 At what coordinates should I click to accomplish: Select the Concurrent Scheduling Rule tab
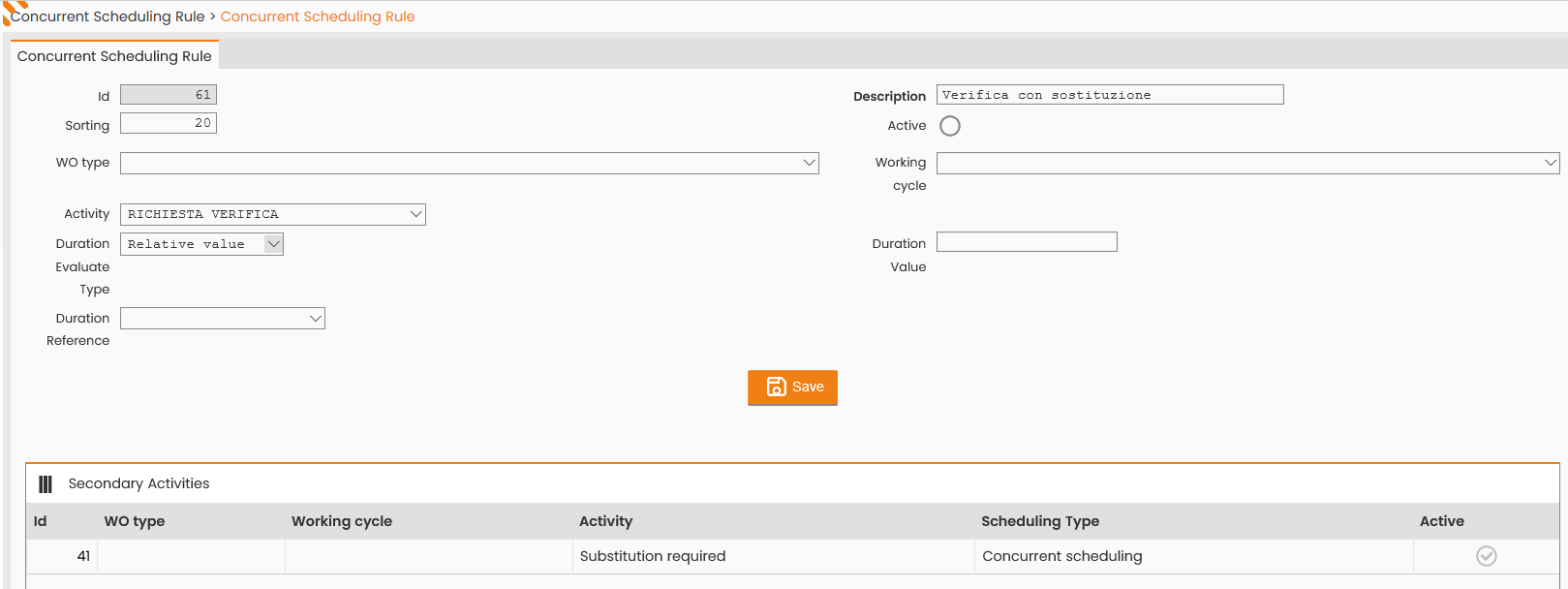[x=114, y=56]
